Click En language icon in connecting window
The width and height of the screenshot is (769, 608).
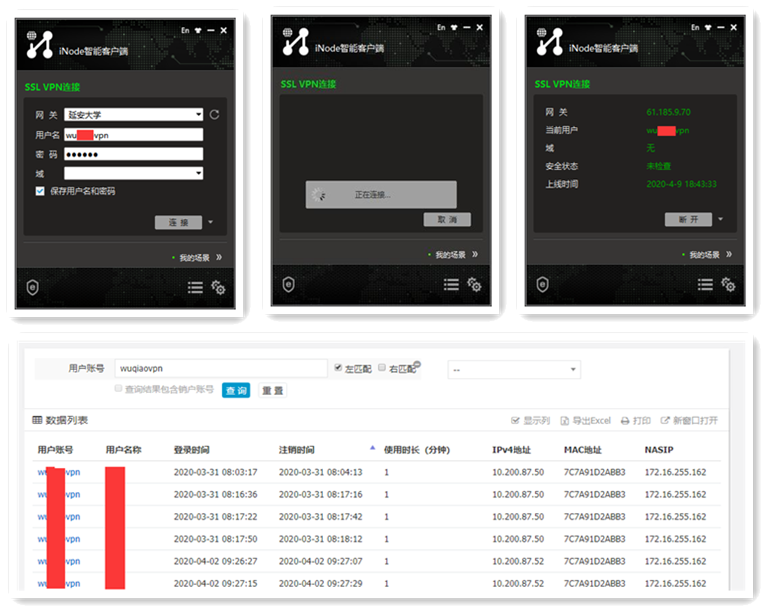click(441, 27)
